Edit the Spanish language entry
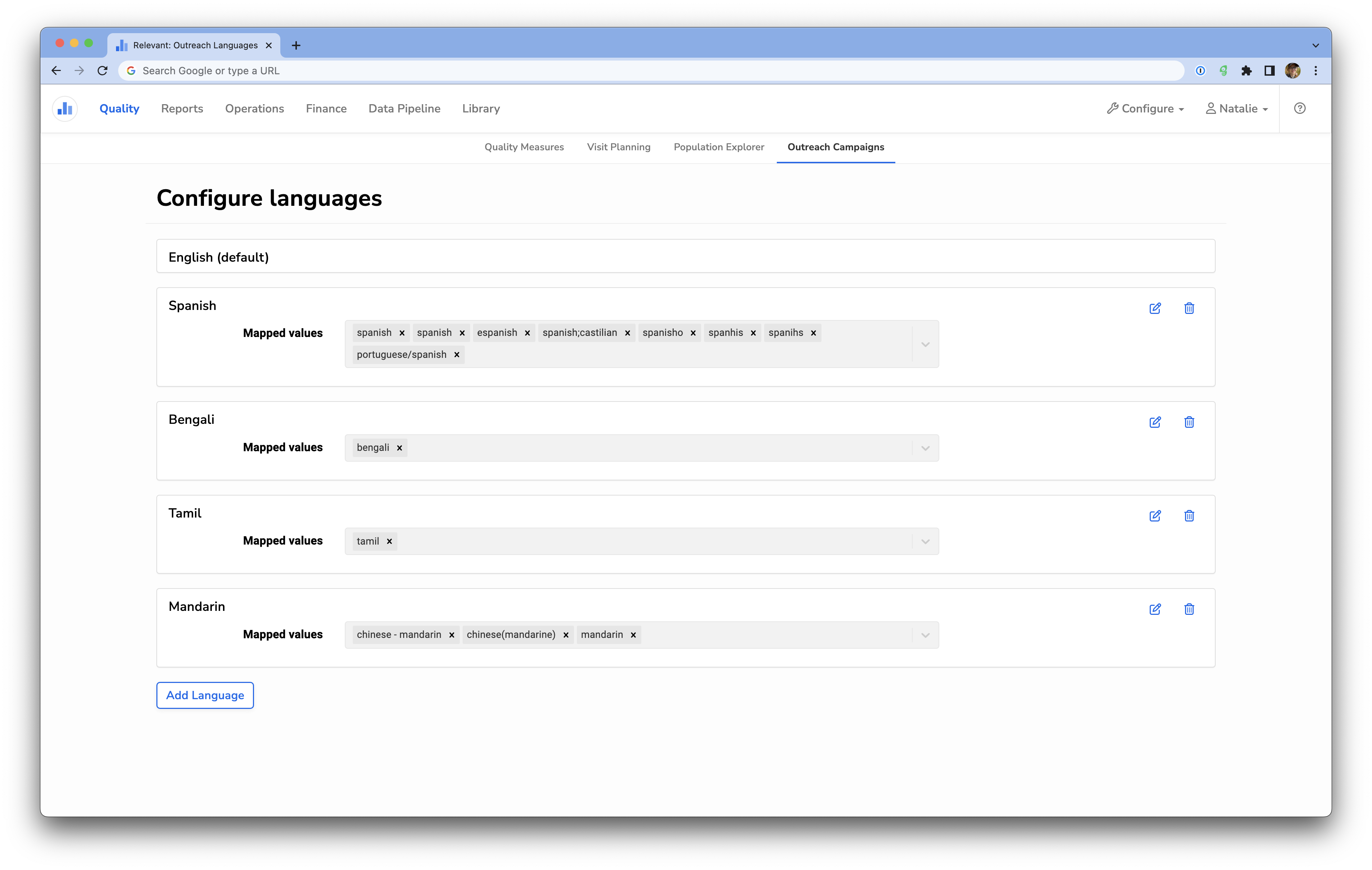The width and height of the screenshot is (1372, 870). pyautogui.click(x=1155, y=309)
